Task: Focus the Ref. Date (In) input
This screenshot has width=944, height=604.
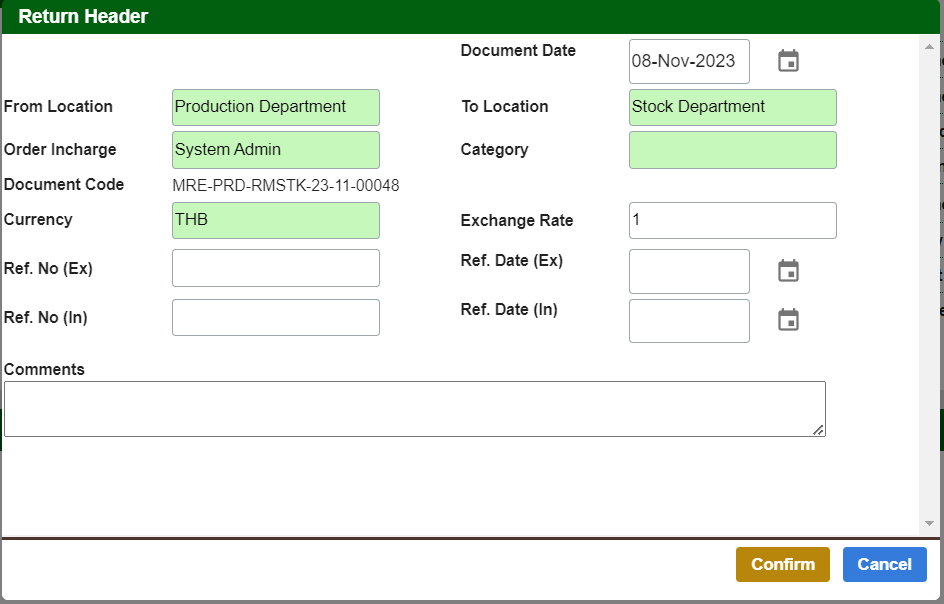Action: pos(689,321)
